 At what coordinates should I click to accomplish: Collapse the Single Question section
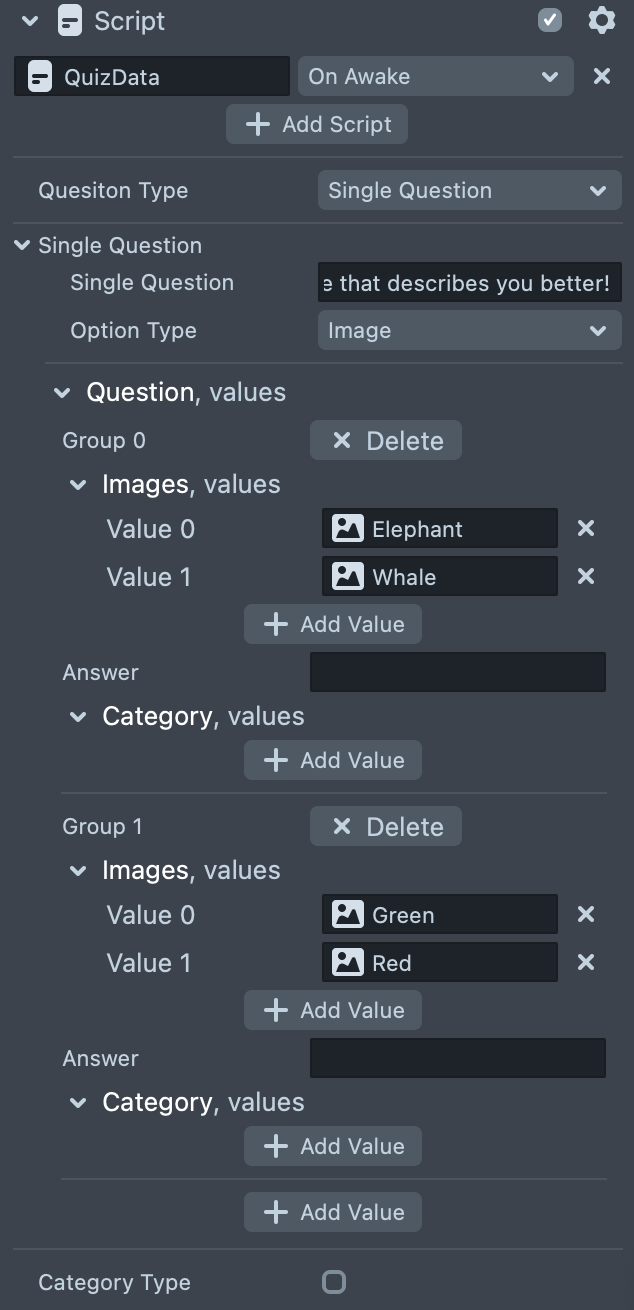click(22, 245)
